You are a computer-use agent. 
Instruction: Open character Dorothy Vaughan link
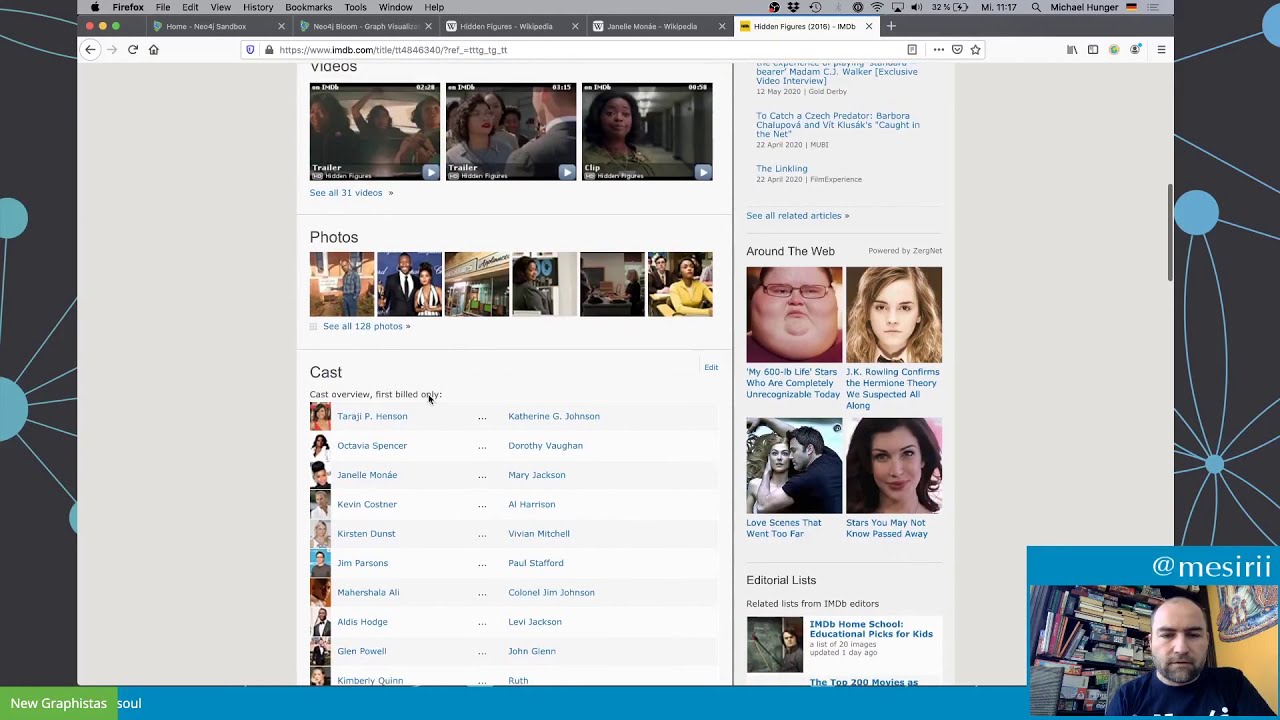545,446
